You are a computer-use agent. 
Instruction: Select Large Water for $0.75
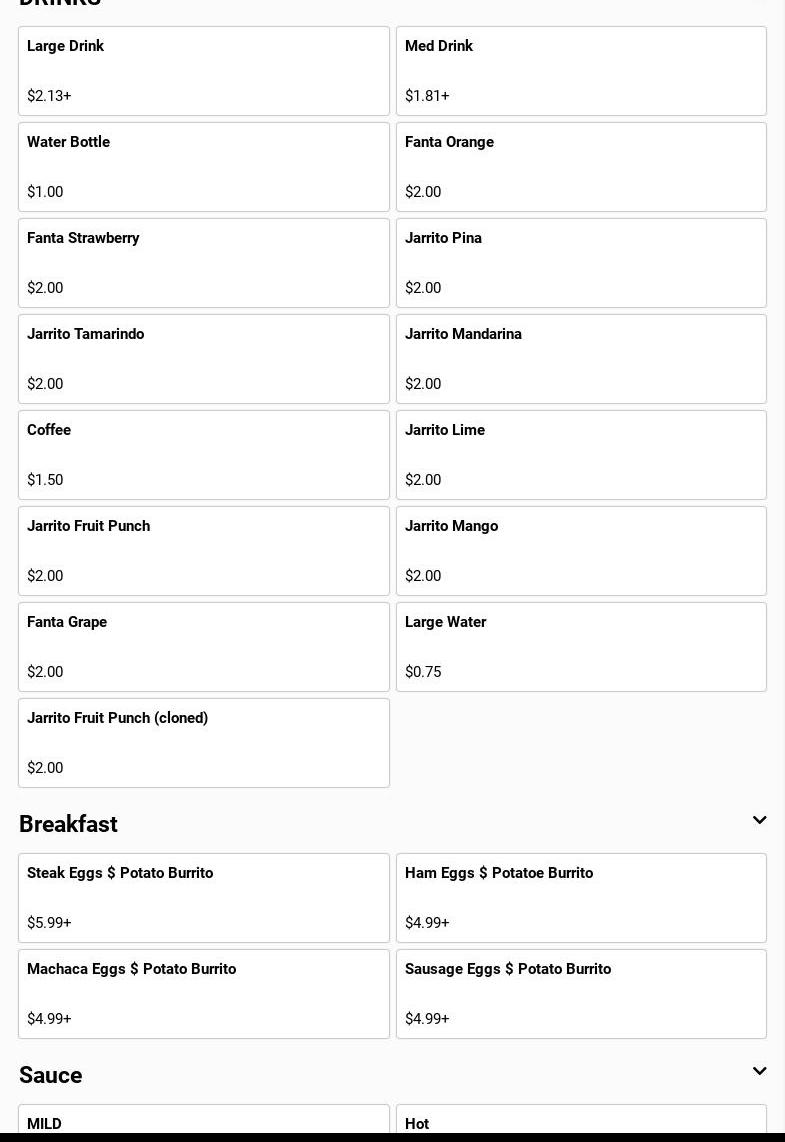tap(581, 647)
